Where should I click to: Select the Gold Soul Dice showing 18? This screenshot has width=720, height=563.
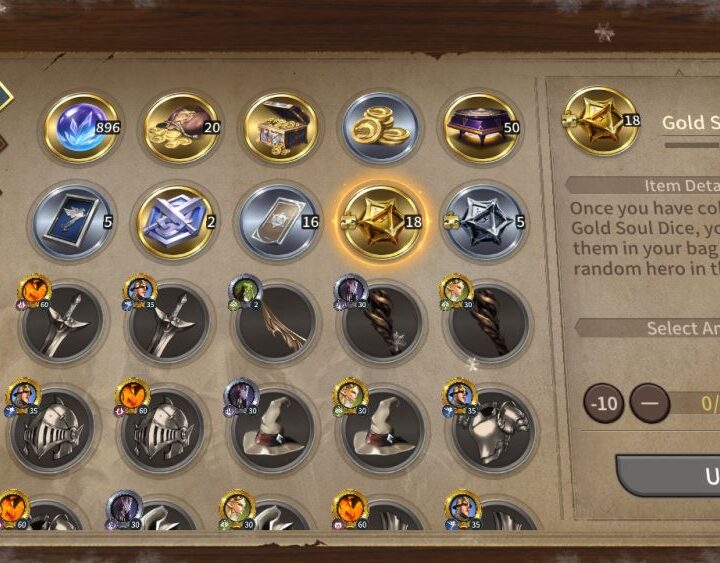pos(381,222)
